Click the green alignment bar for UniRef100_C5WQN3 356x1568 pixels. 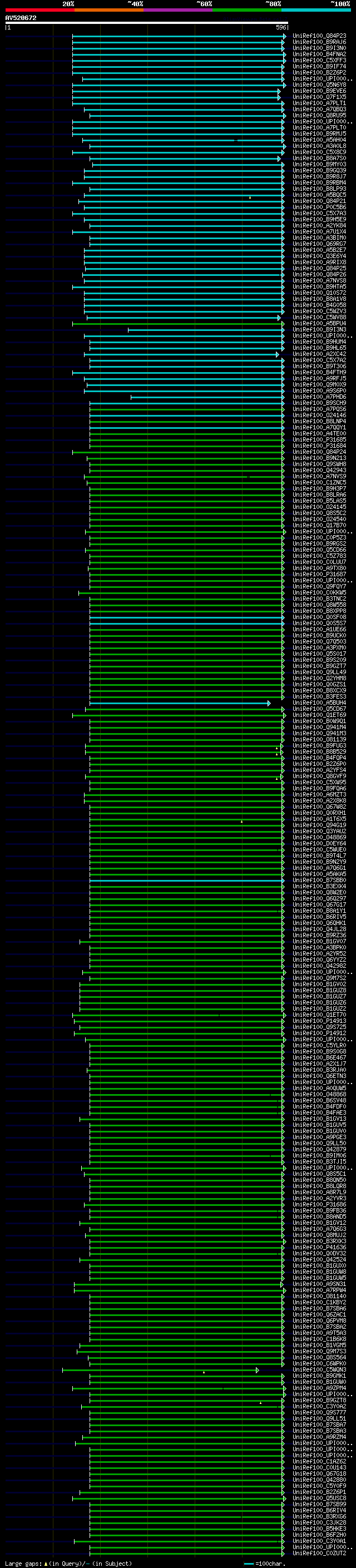pos(161,1370)
